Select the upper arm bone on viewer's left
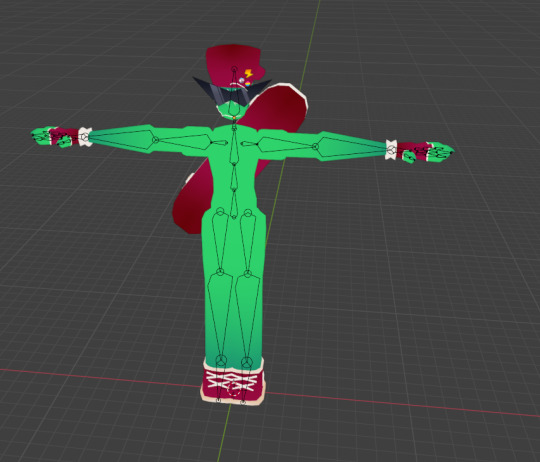 pyautogui.click(x=183, y=142)
